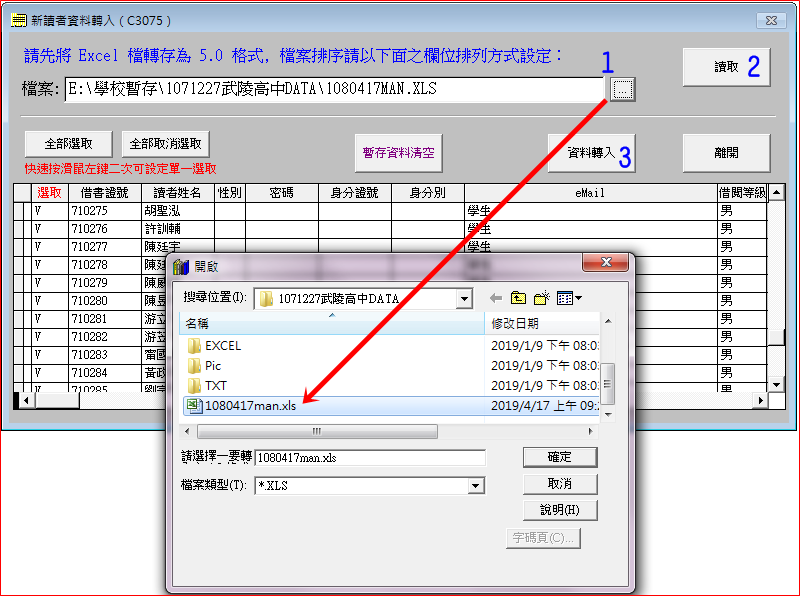The image size is (800, 596).
Task: Click the 借書證號 column header
Action: [x=105, y=193]
